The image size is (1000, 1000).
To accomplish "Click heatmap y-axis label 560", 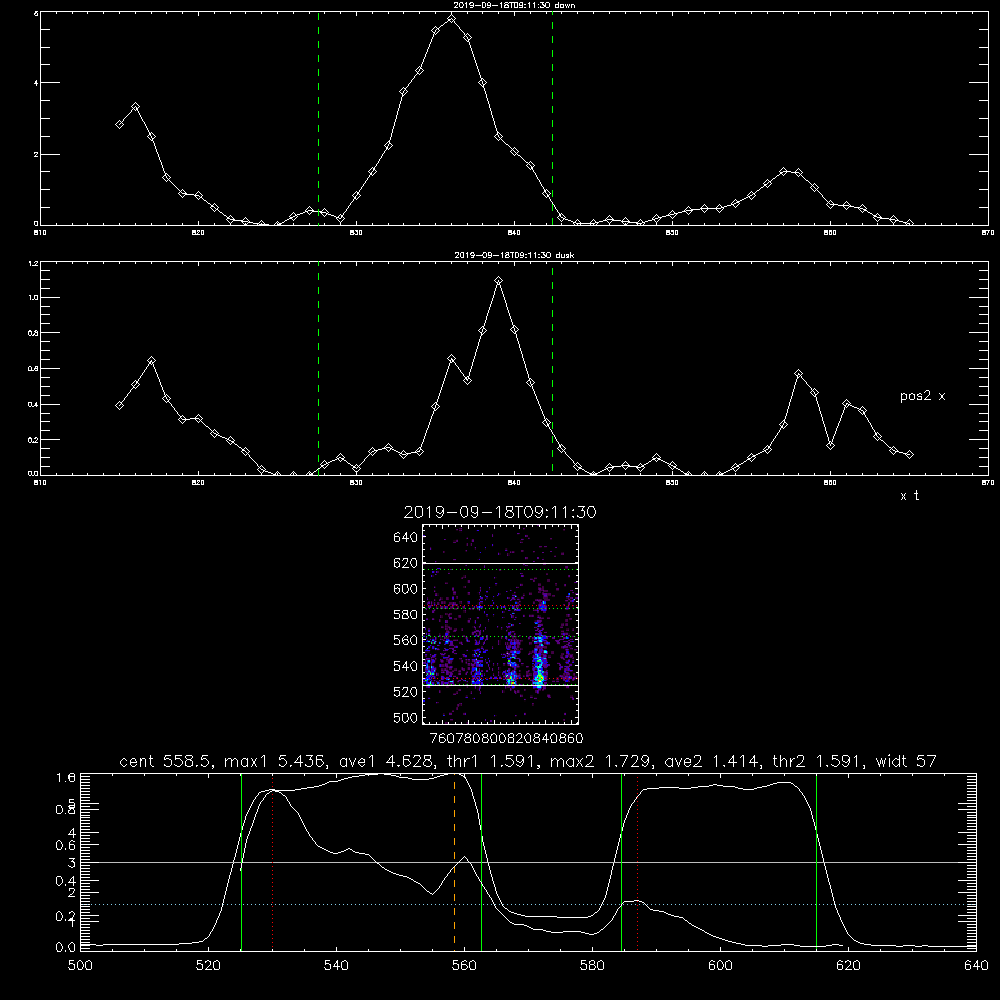I will [406, 640].
